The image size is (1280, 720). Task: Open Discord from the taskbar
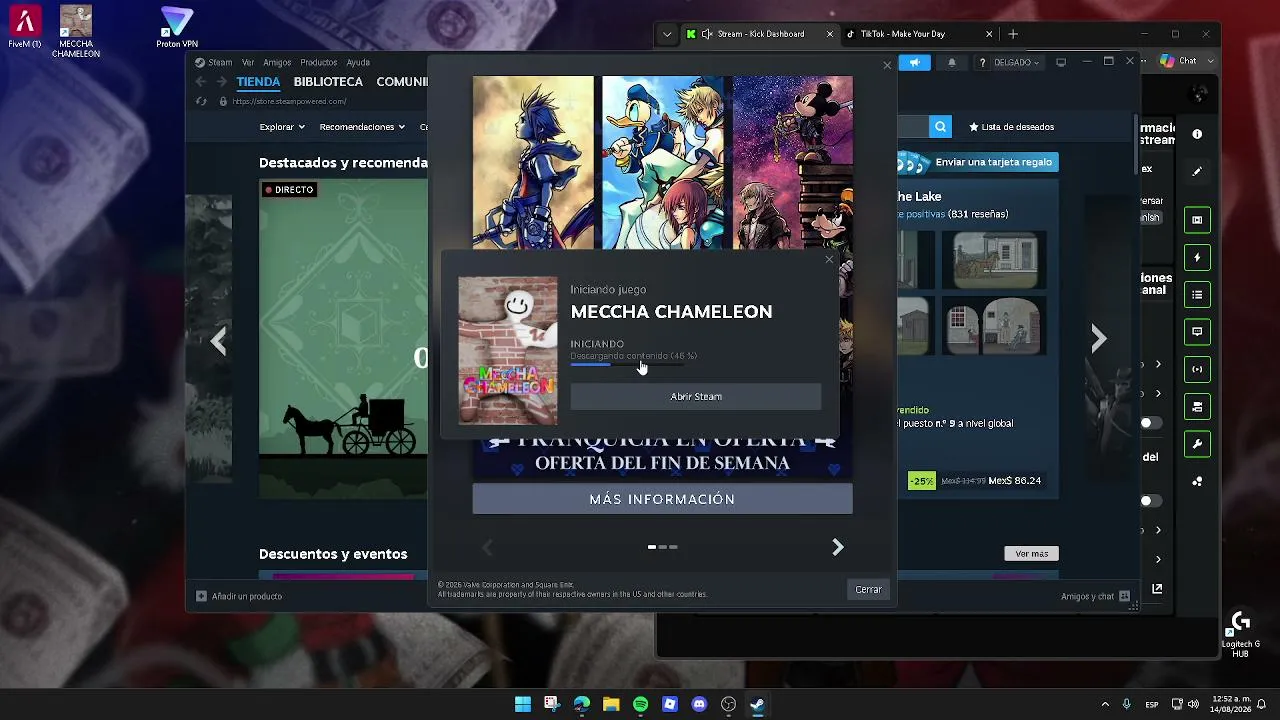pos(699,704)
